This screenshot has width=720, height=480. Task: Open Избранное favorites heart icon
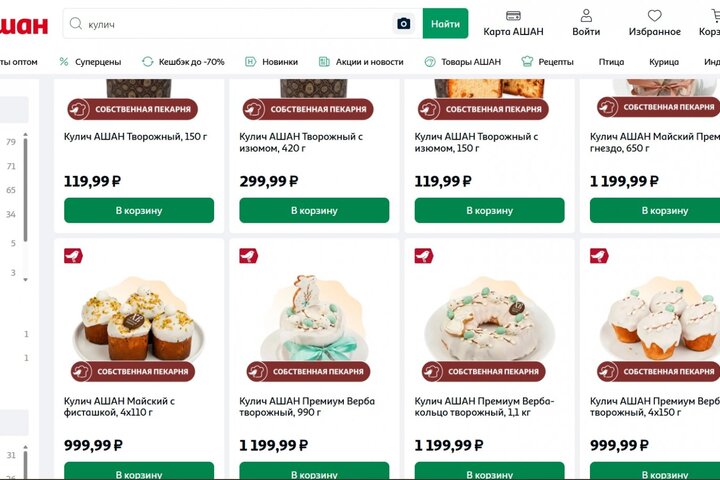[x=655, y=16]
